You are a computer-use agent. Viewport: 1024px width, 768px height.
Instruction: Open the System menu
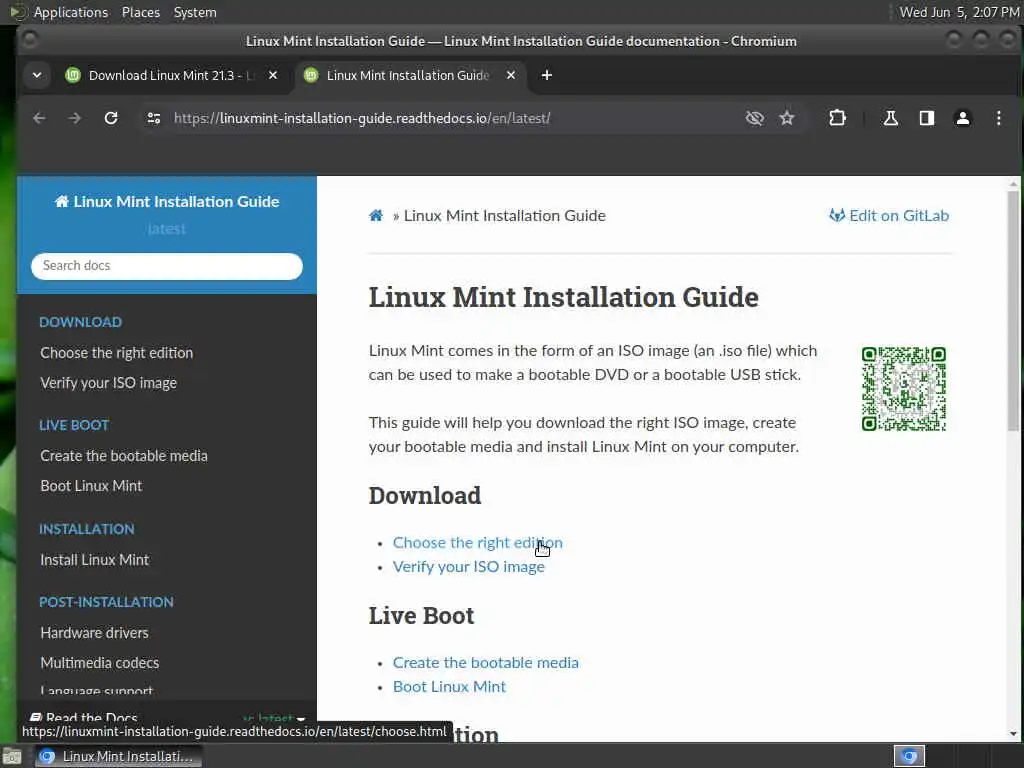pos(195,12)
